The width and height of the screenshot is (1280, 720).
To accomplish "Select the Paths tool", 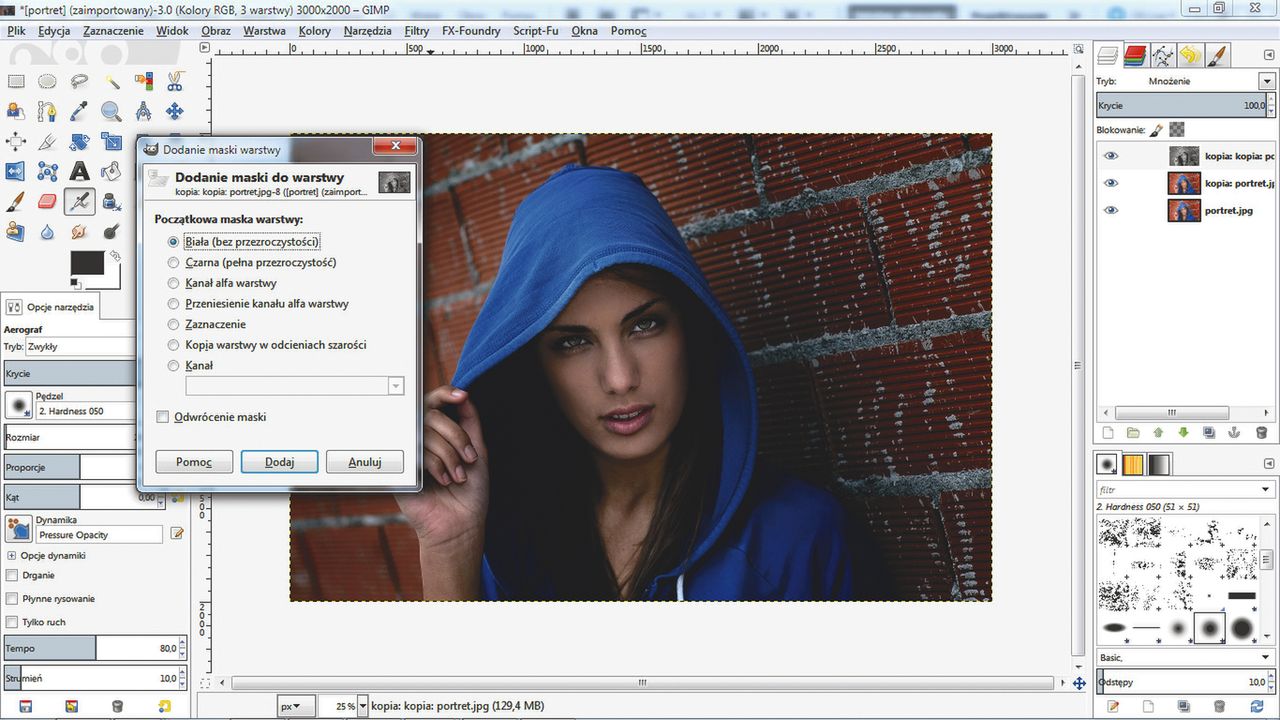I will coord(47,111).
